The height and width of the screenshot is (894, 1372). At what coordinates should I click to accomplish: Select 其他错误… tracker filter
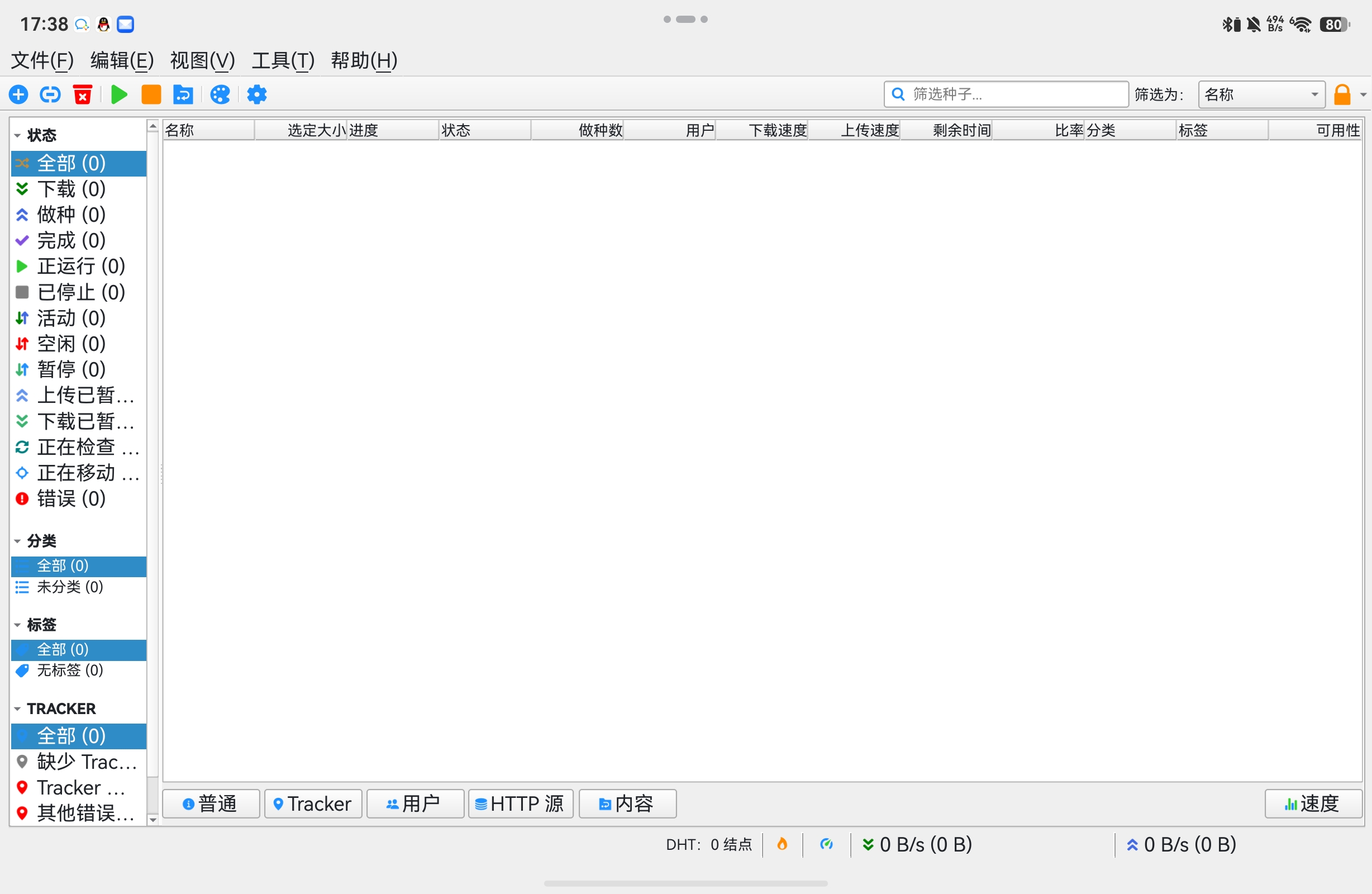tap(78, 812)
